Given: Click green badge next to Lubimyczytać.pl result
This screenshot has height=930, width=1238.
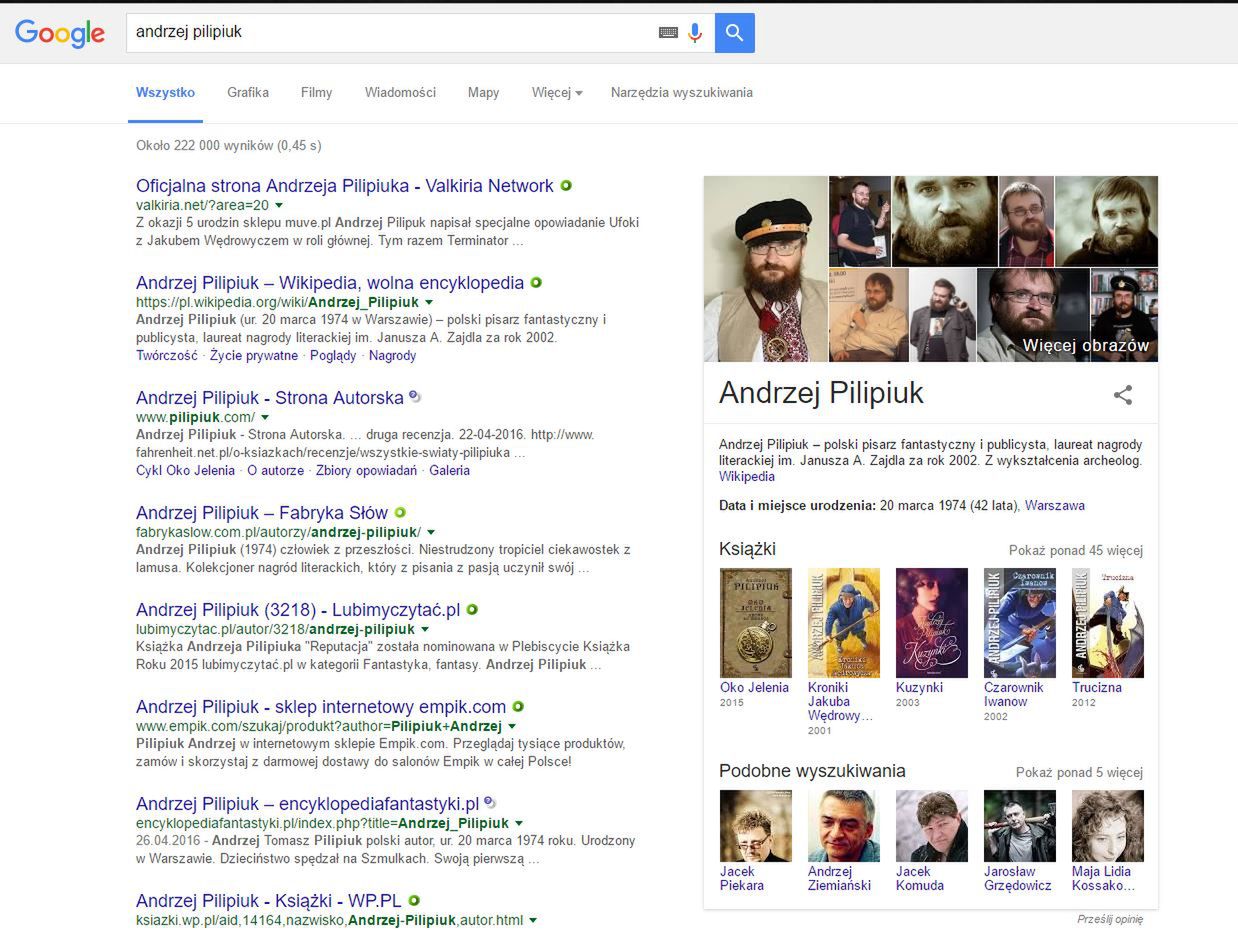Looking at the screenshot, I should [472, 609].
